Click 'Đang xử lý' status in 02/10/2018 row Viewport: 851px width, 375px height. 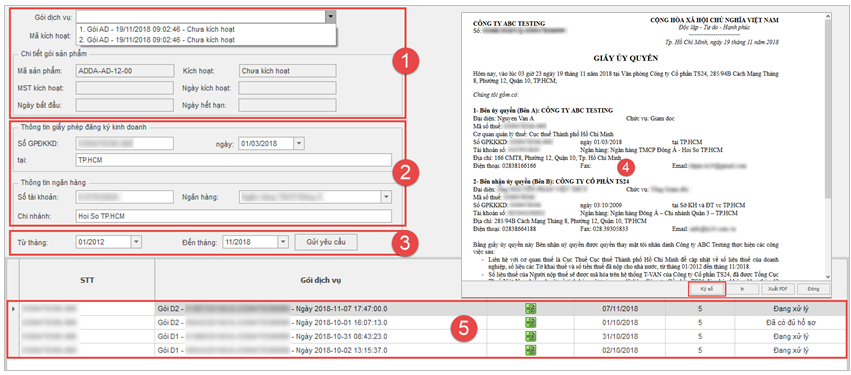tap(791, 350)
